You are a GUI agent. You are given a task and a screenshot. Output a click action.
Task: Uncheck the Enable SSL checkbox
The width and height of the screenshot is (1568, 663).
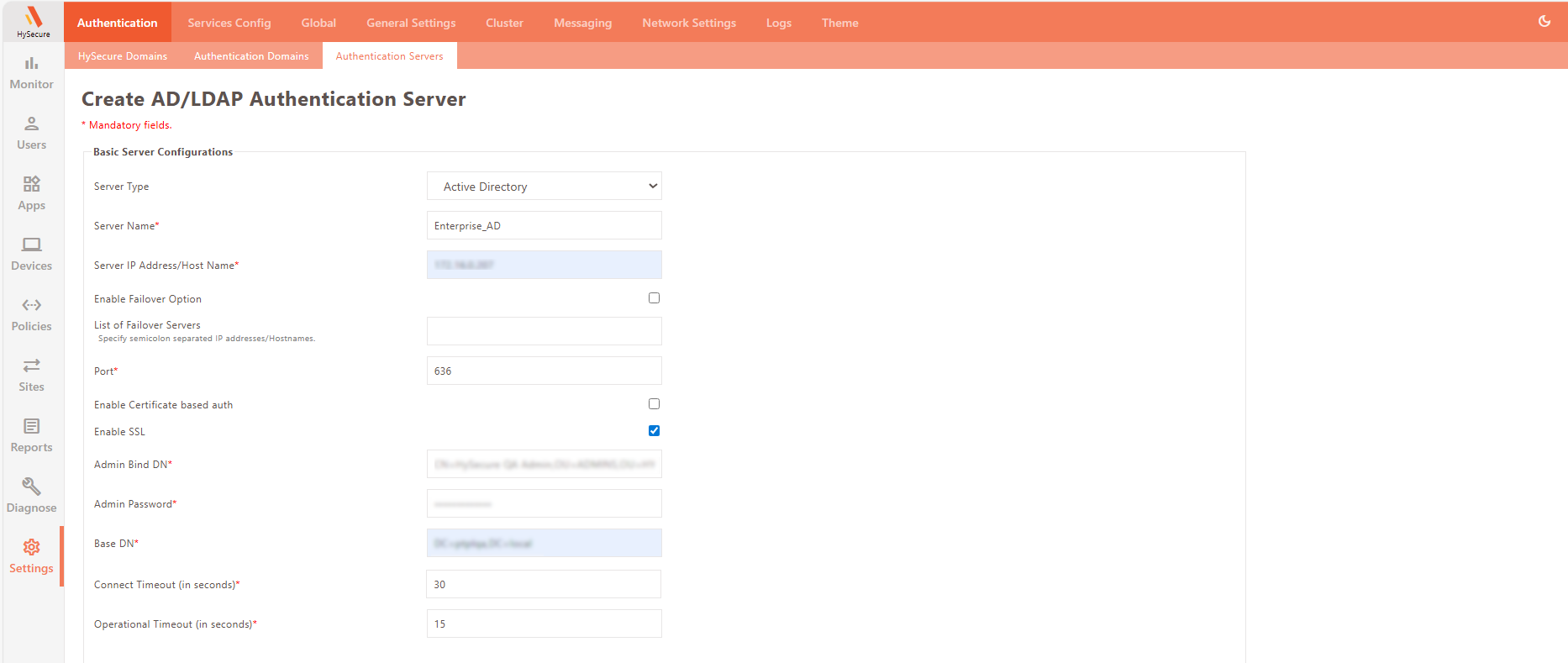coord(654,431)
